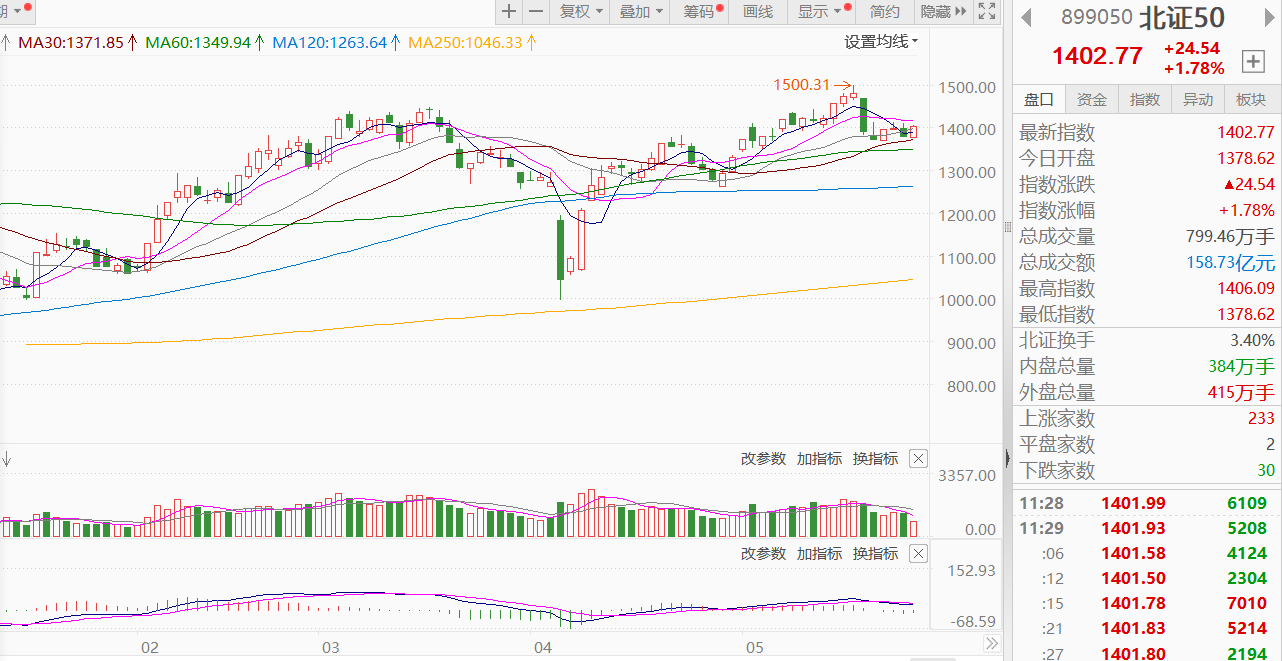Click 换指标 in the MACD panel
Image resolution: width=1282 pixels, height=661 pixels.
[x=875, y=554]
